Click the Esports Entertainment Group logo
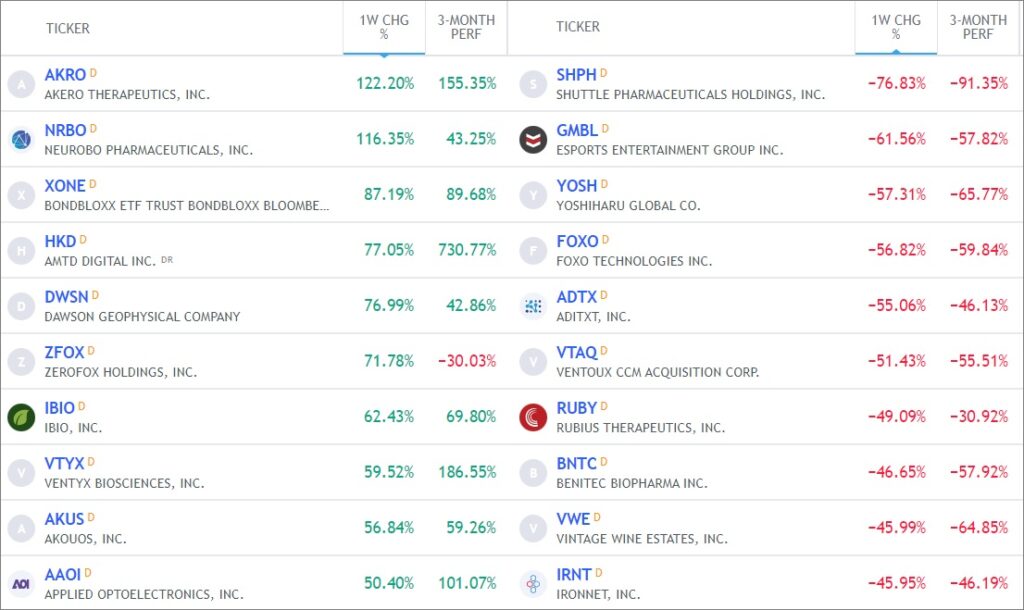Viewport: 1024px width, 610px height. (x=533, y=140)
